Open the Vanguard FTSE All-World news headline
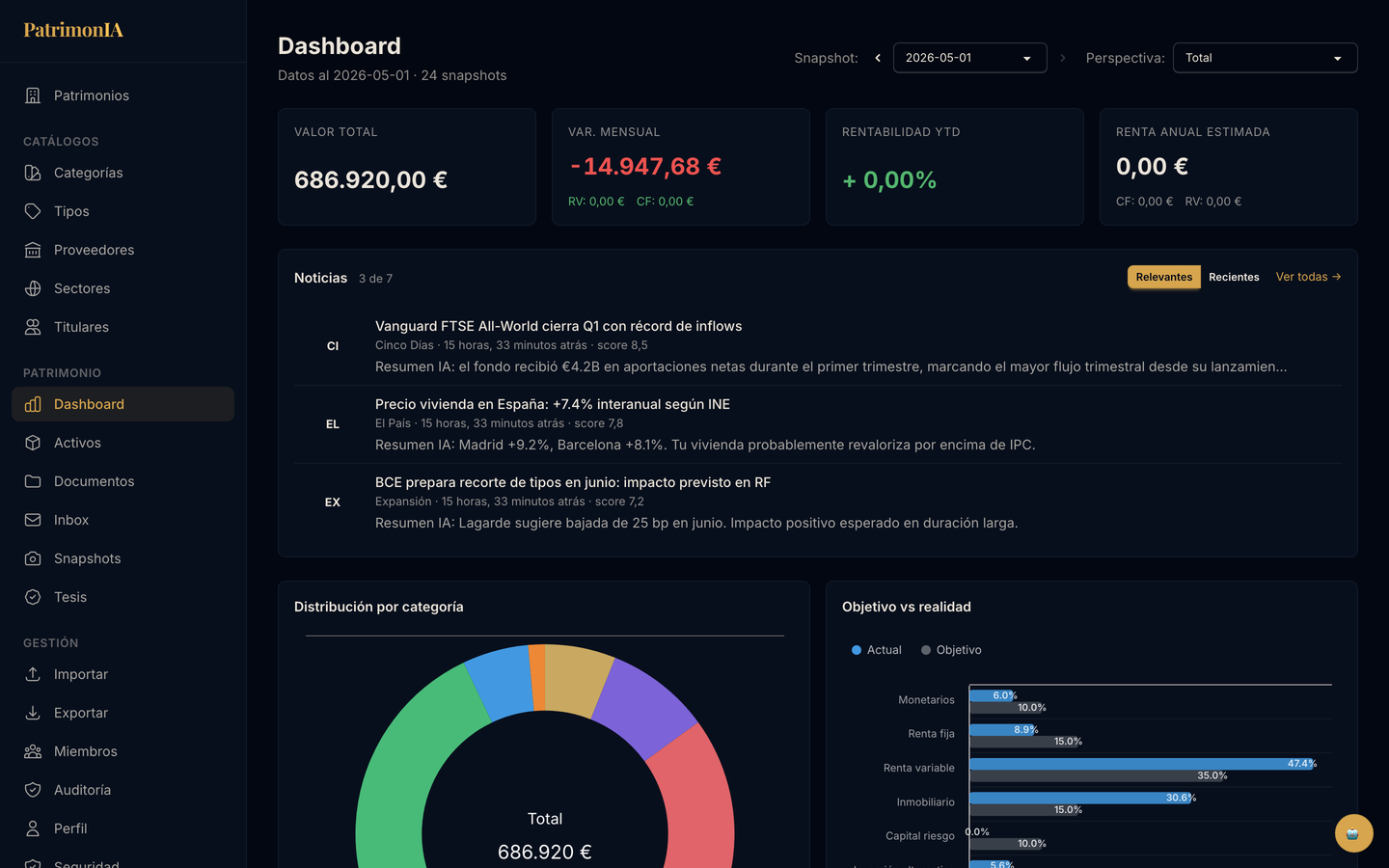 click(558, 326)
